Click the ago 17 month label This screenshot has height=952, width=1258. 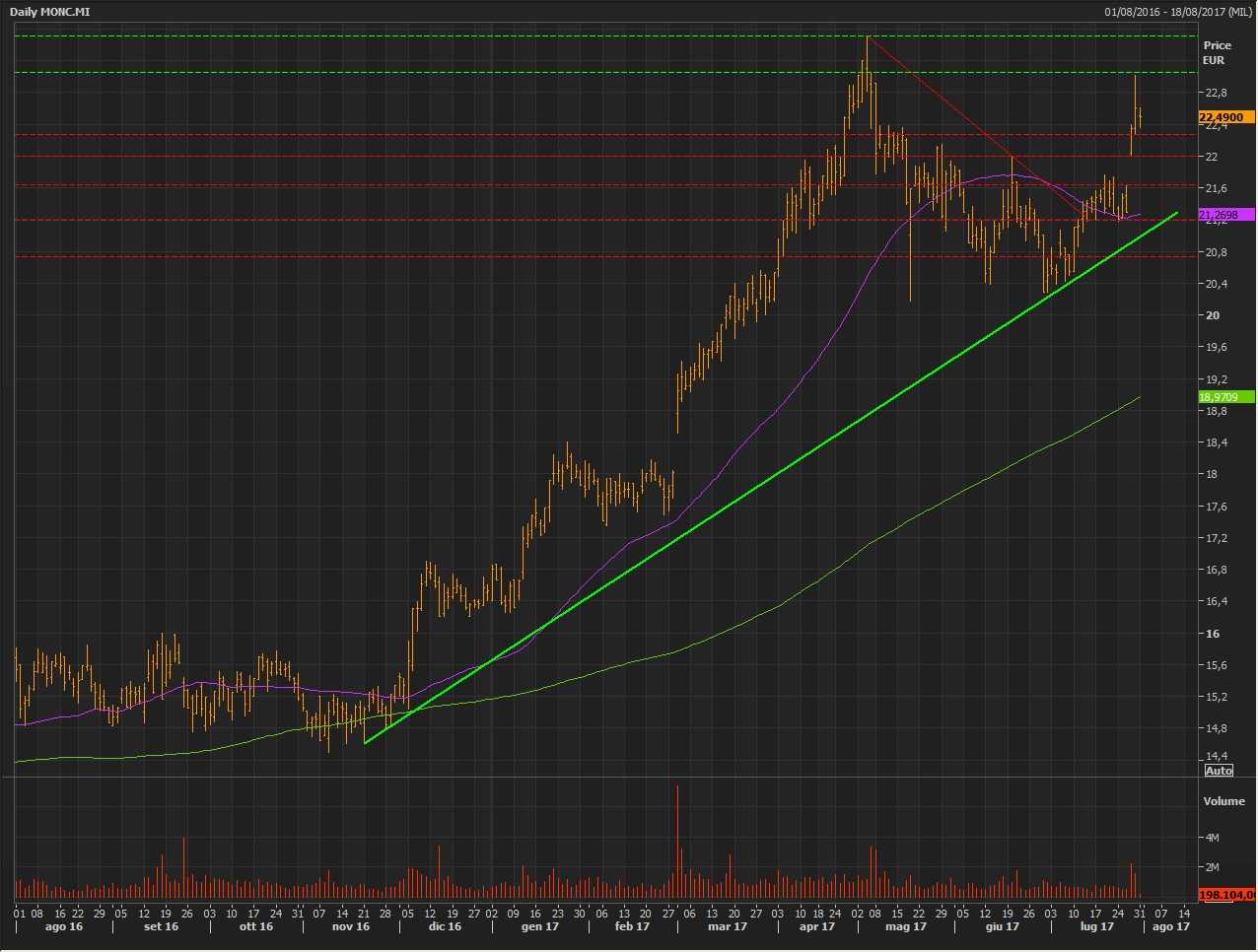1171,926
